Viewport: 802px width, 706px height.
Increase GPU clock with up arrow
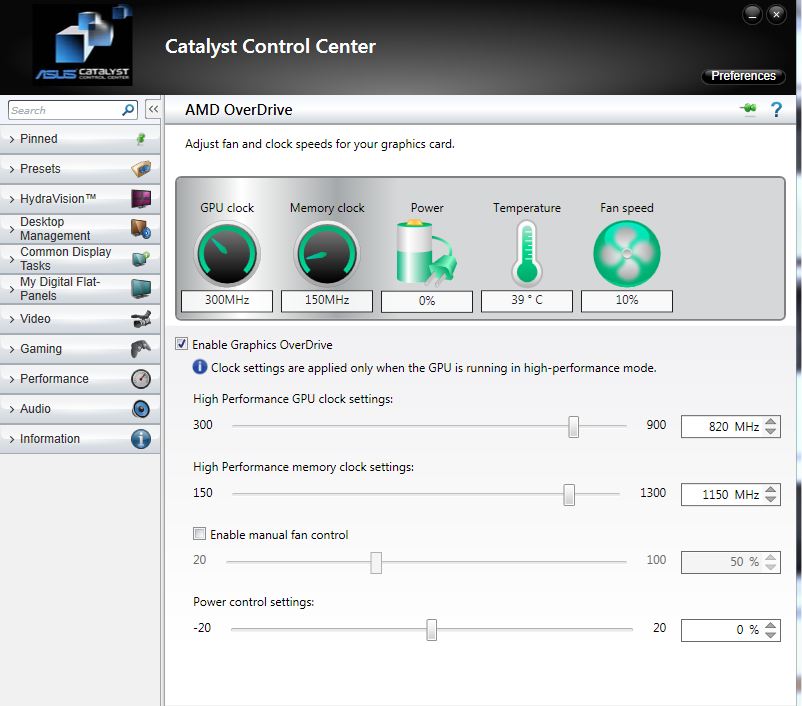point(770,422)
